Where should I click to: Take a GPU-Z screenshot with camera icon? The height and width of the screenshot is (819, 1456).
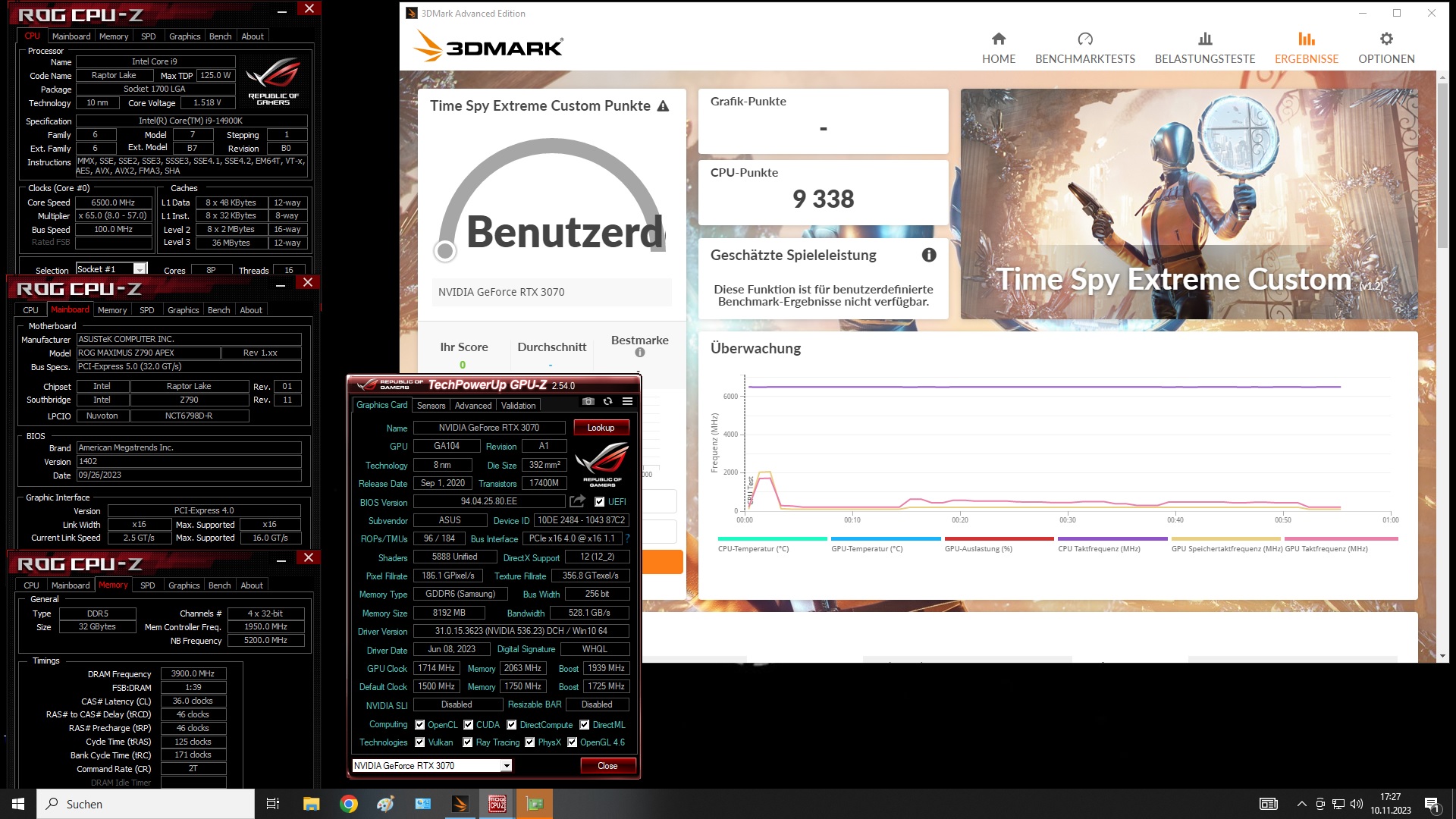[x=588, y=401]
